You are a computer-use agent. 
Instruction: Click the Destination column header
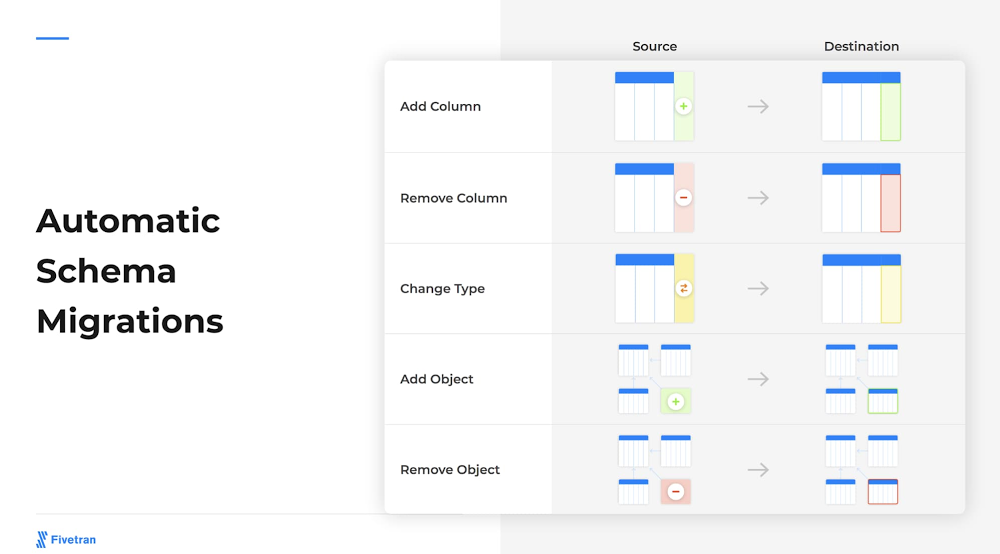861,47
